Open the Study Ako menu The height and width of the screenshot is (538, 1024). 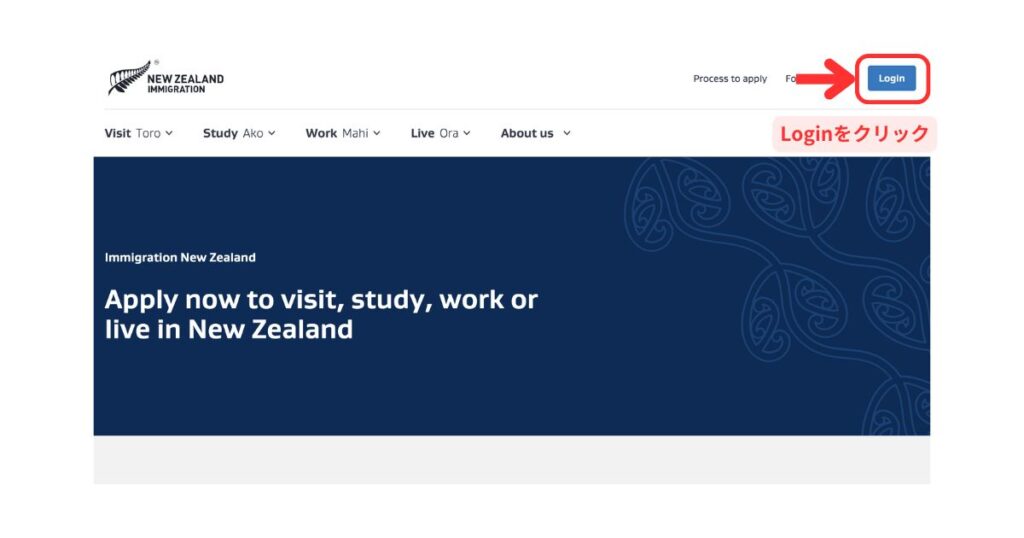pyautogui.click(x=232, y=133)
